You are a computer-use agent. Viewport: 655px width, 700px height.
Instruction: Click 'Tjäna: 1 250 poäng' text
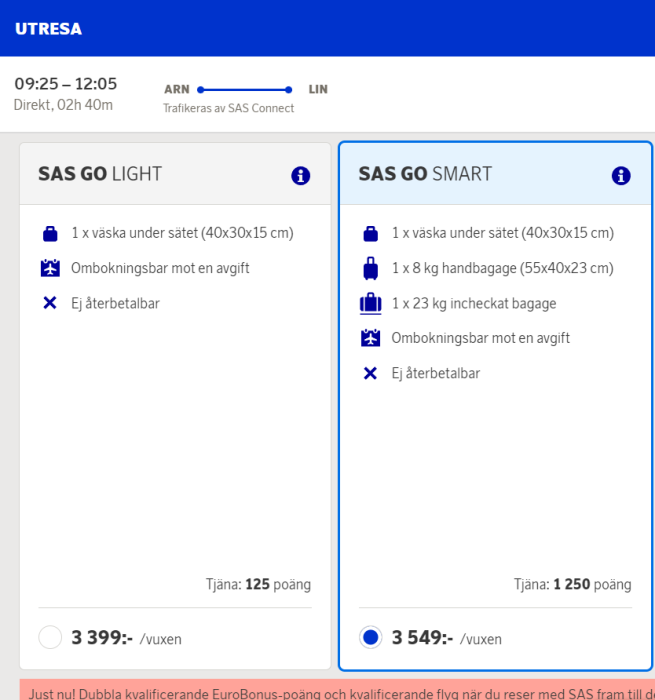coord(572,585)
